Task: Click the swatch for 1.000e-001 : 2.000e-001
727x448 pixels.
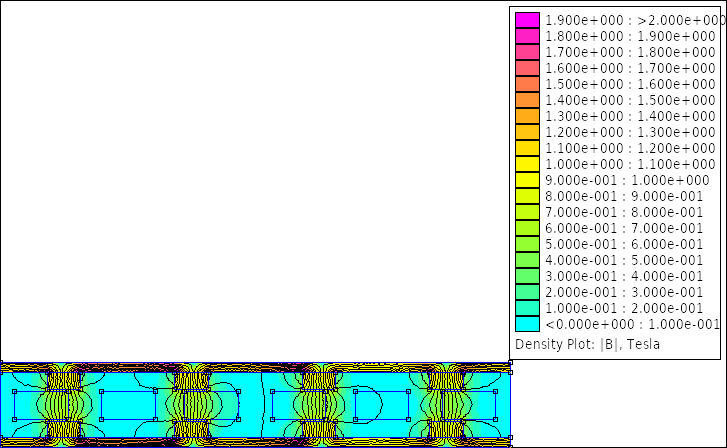Action: click(527, 308)
